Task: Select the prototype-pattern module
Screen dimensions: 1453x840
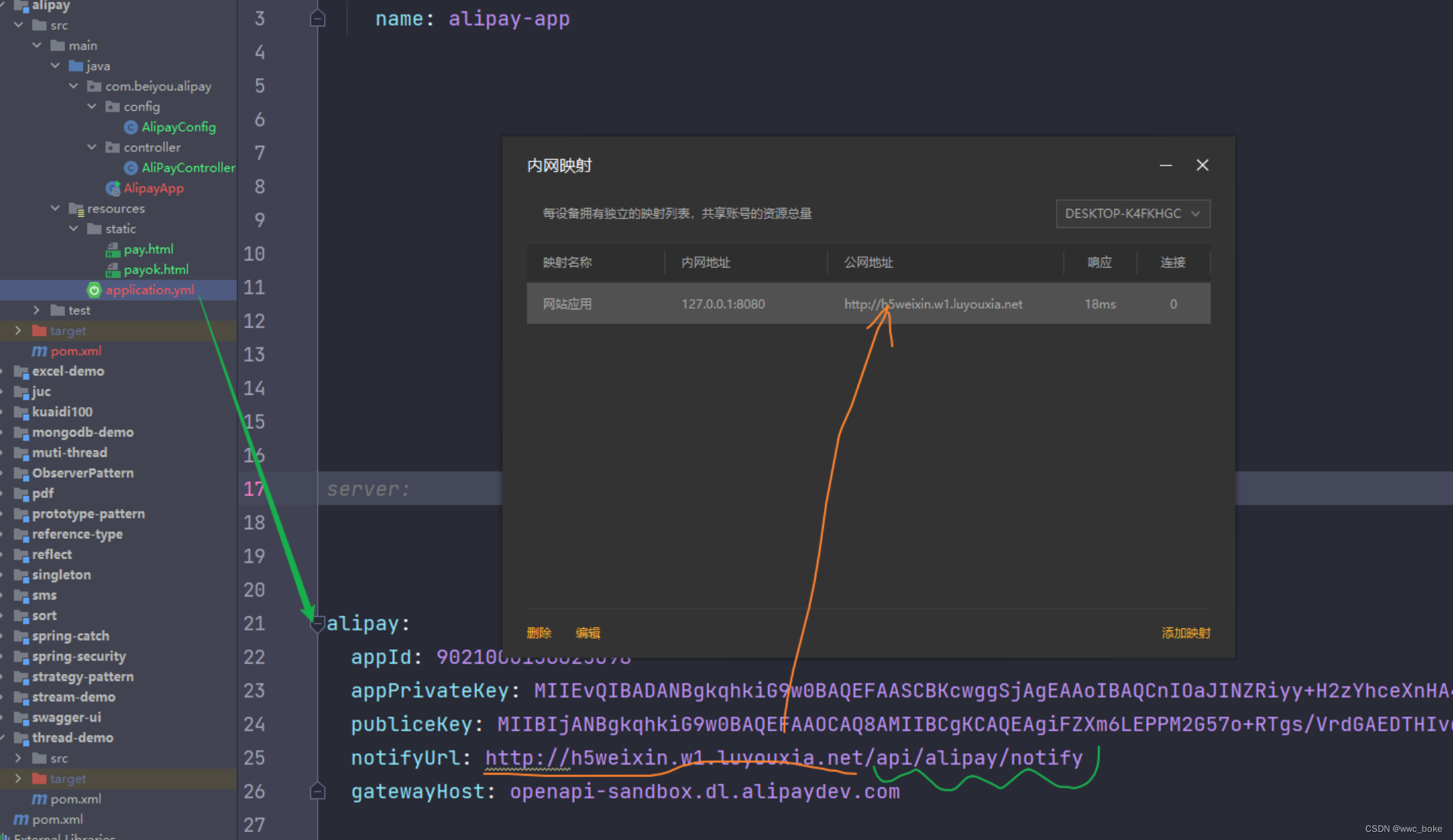Action: [88, 514]
